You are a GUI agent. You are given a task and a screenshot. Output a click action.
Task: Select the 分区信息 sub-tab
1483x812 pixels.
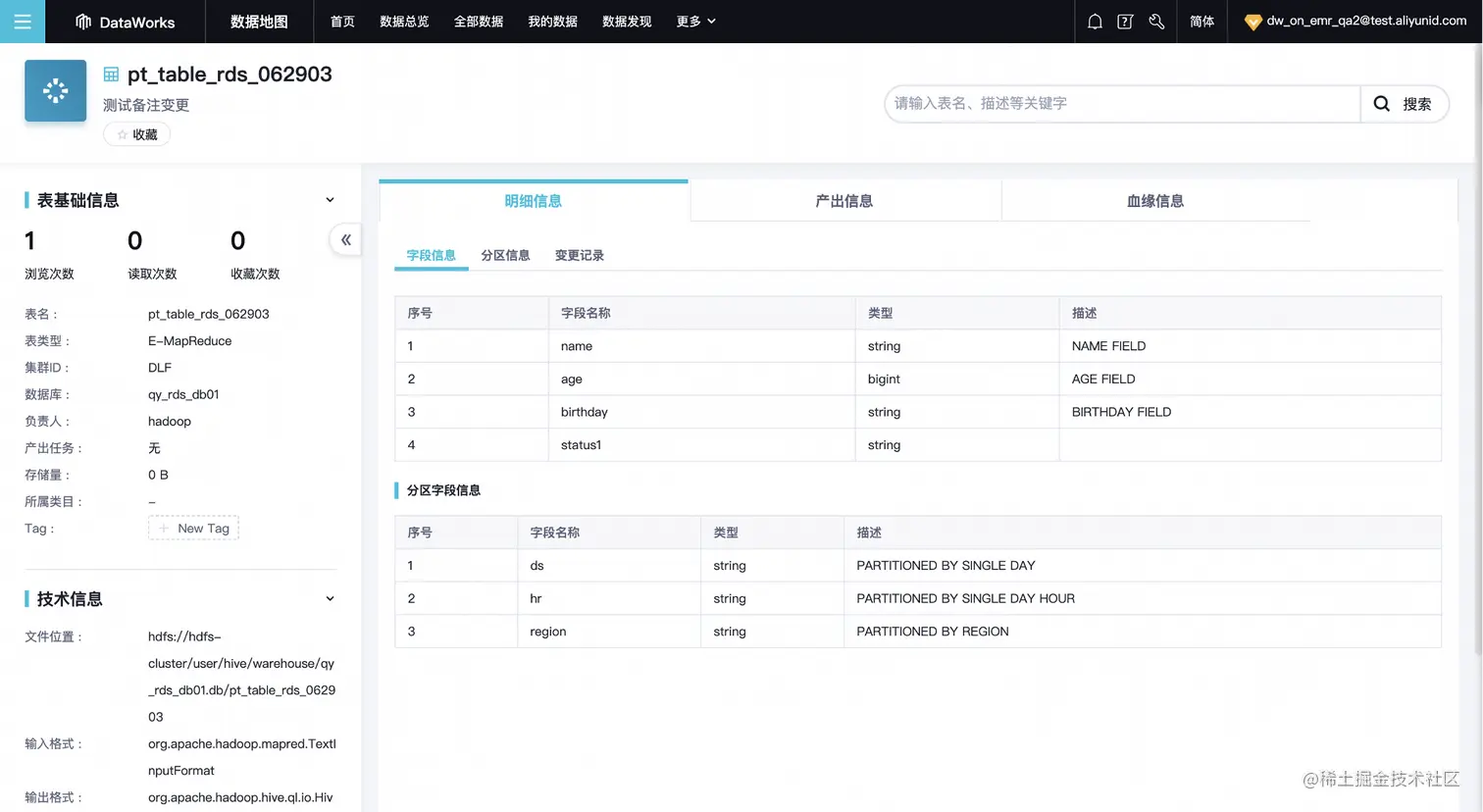[x=505, y=255]
